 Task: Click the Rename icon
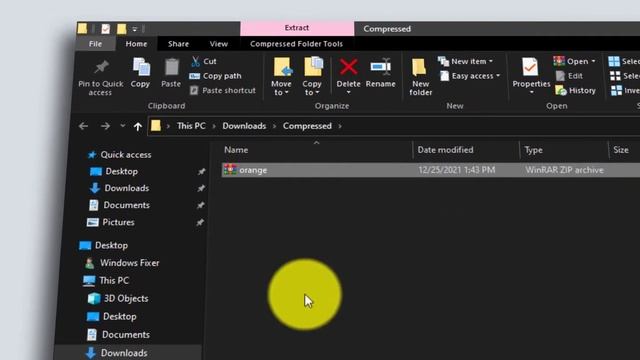(380, 67)
